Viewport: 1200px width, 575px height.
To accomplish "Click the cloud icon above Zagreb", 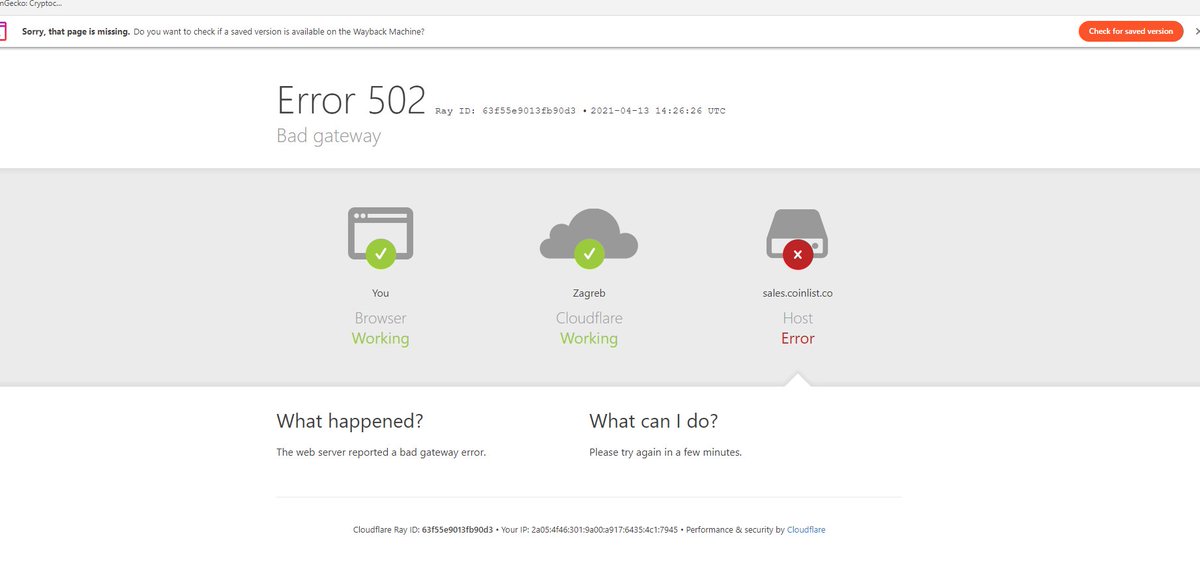I will [x=589, y=238].
